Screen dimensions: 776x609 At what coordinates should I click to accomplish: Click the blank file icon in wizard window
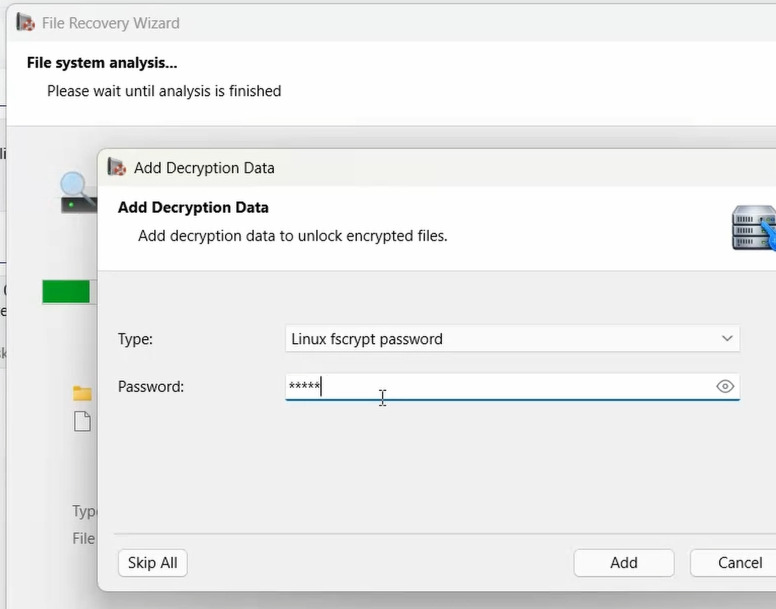82,422
